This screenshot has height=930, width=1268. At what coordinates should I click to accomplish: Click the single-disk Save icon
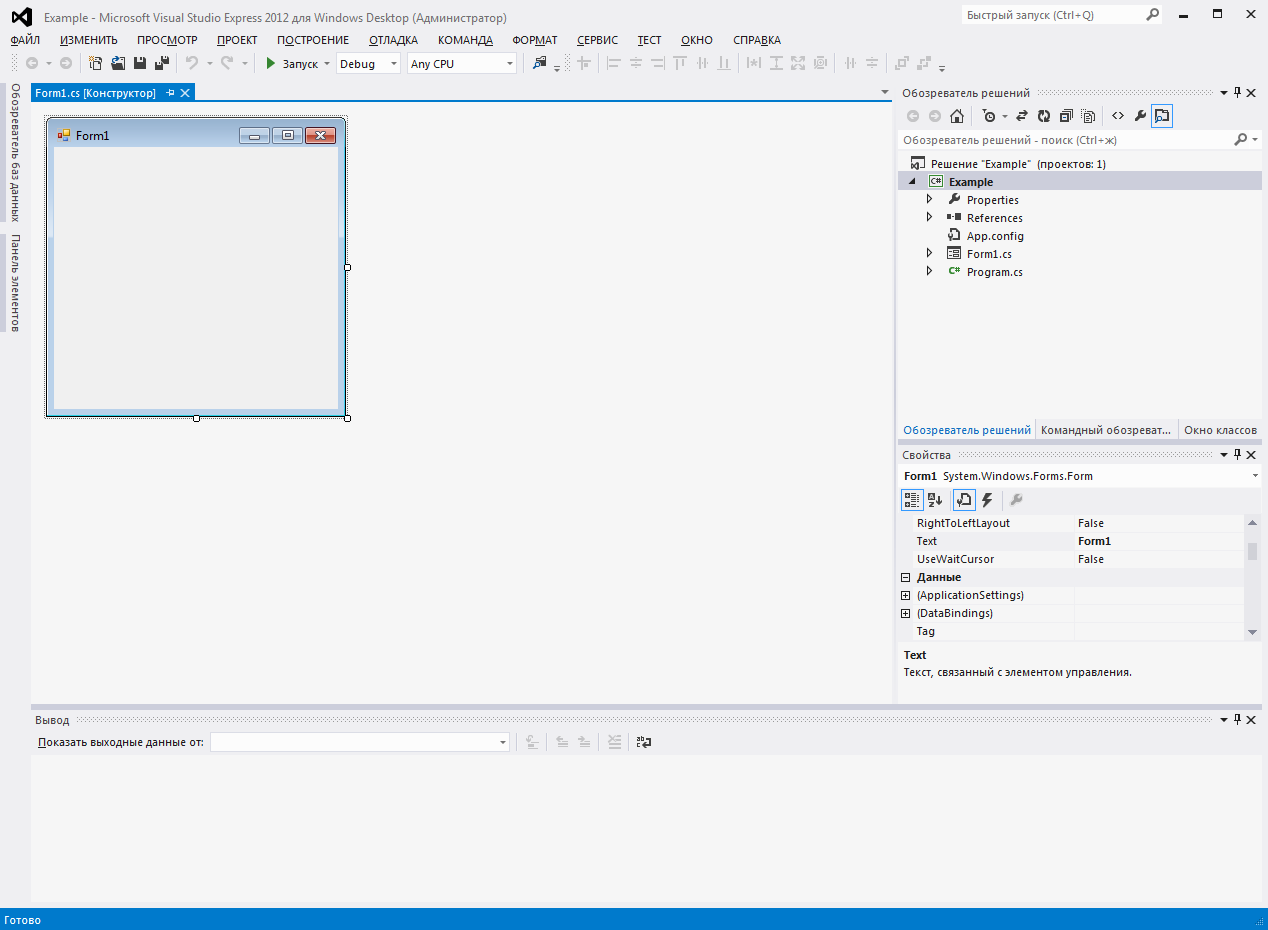pos(140,63)
